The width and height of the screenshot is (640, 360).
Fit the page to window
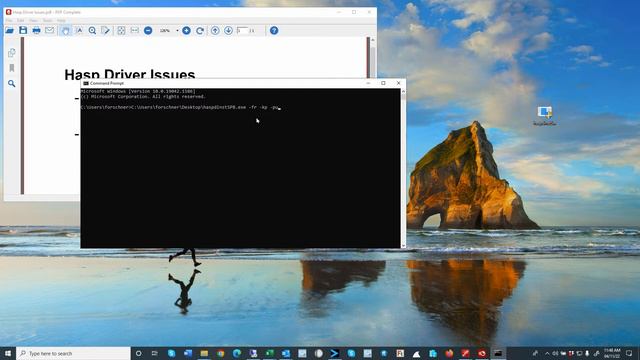click(x=121, y=31)
